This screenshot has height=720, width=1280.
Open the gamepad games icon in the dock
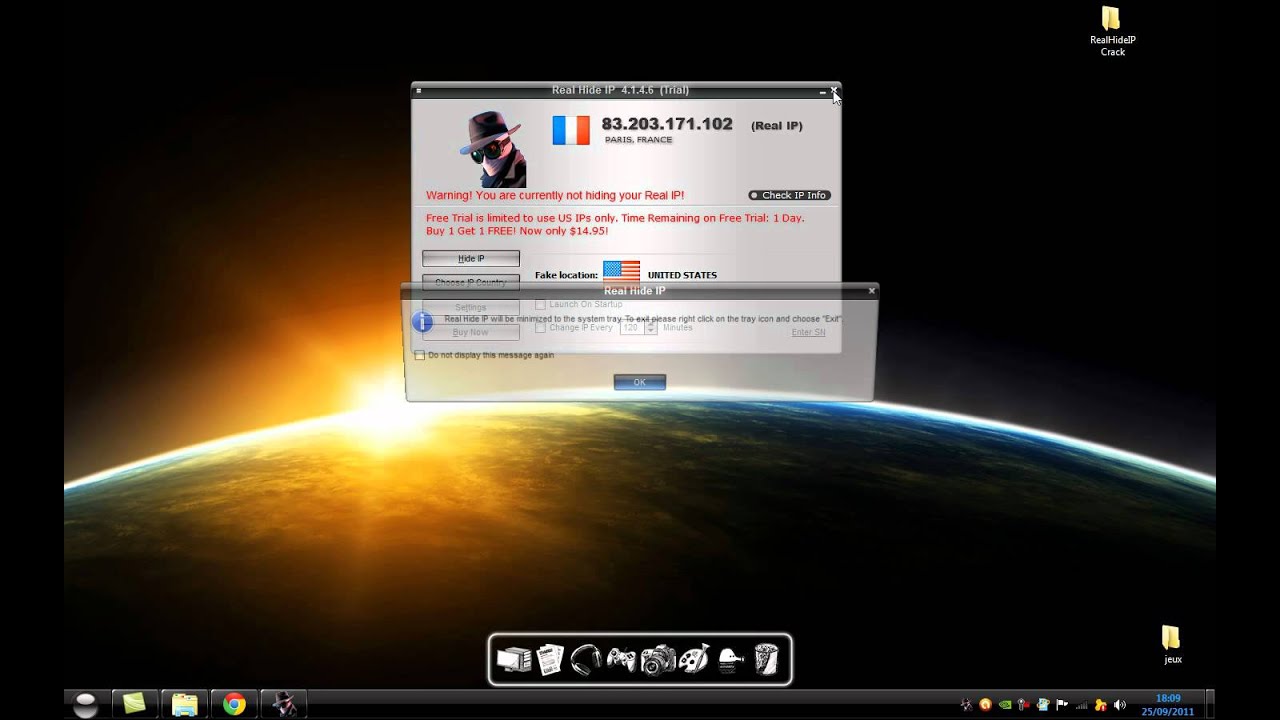click(x=621, y=660)
